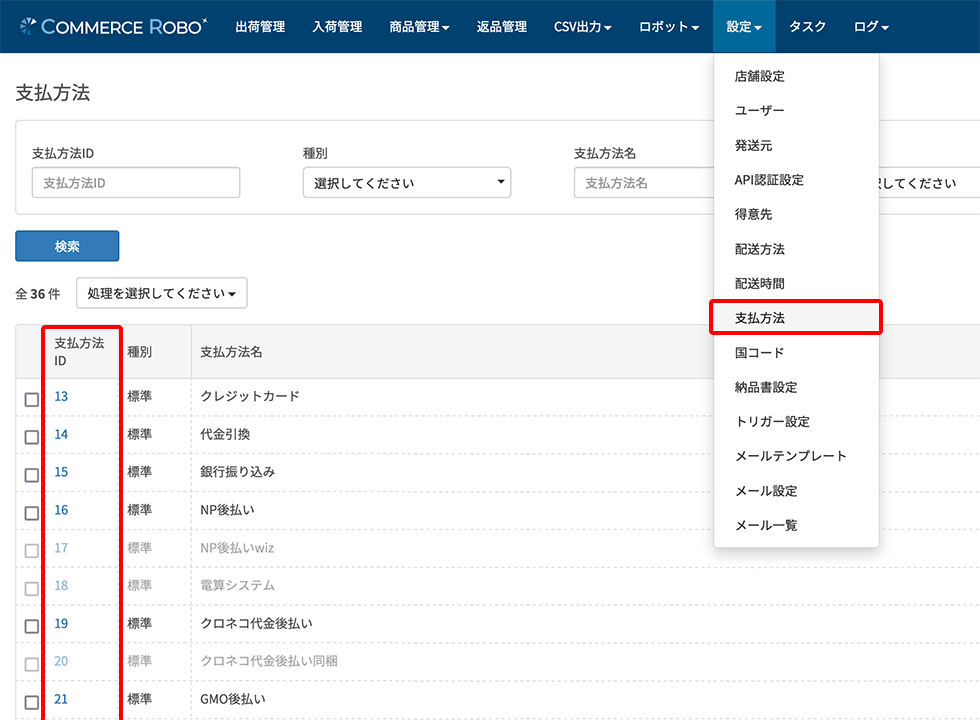Click the 支払方法ID column header
The image size is (980, 720).
pyautogui.click(x=79, y=351)
